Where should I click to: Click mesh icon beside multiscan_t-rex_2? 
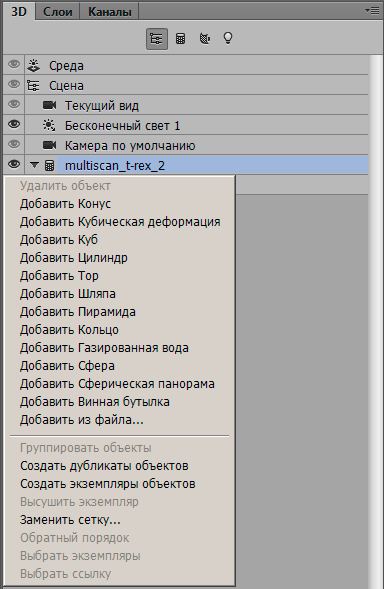(x=49, y=165)
